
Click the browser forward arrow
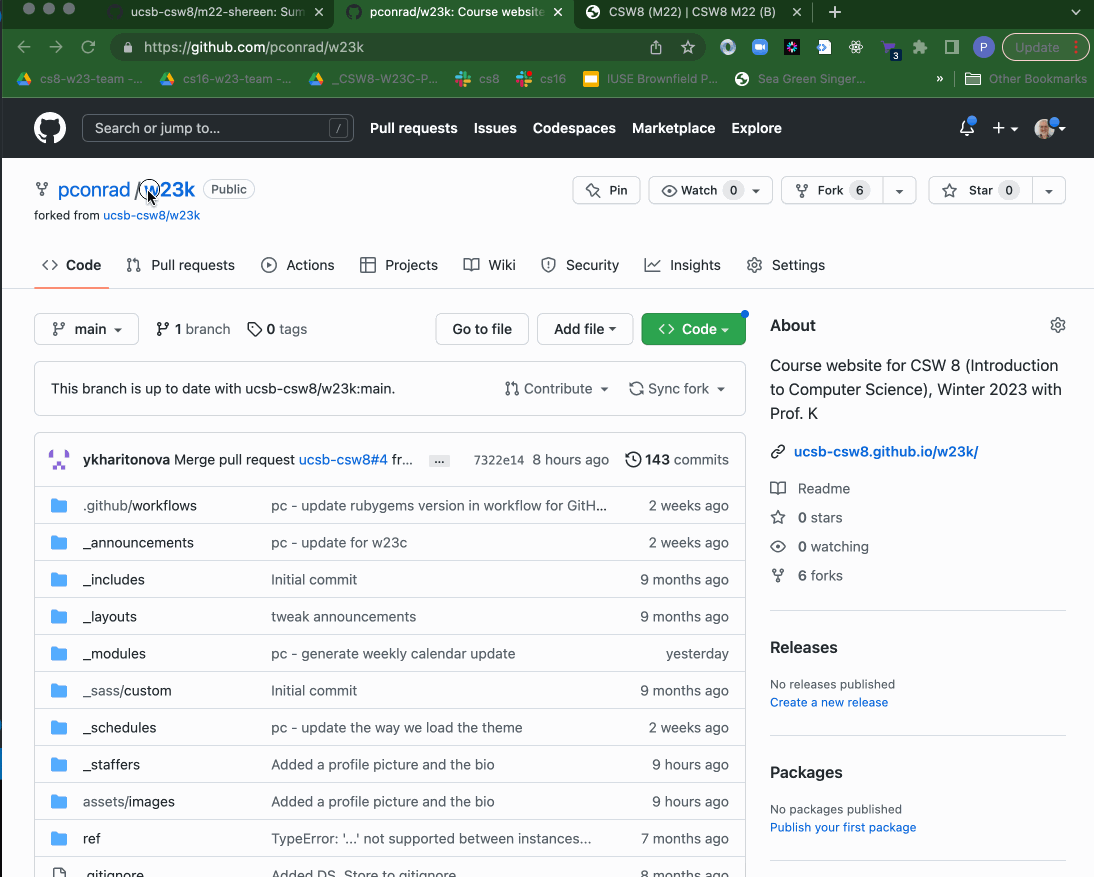(x=56, y=47)
